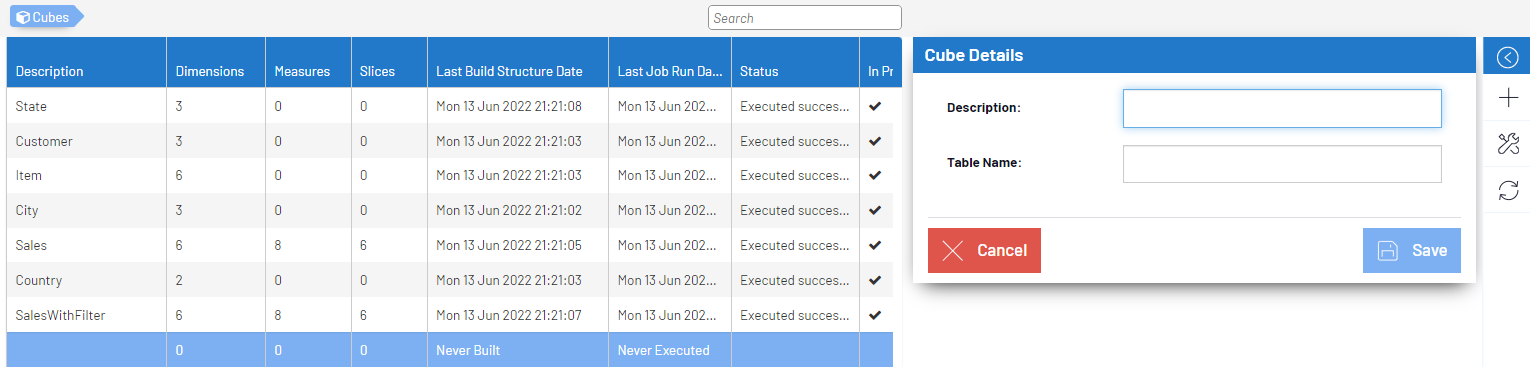
Task: Toggle the In Production check for Sales
Action: tap(875, 245)
